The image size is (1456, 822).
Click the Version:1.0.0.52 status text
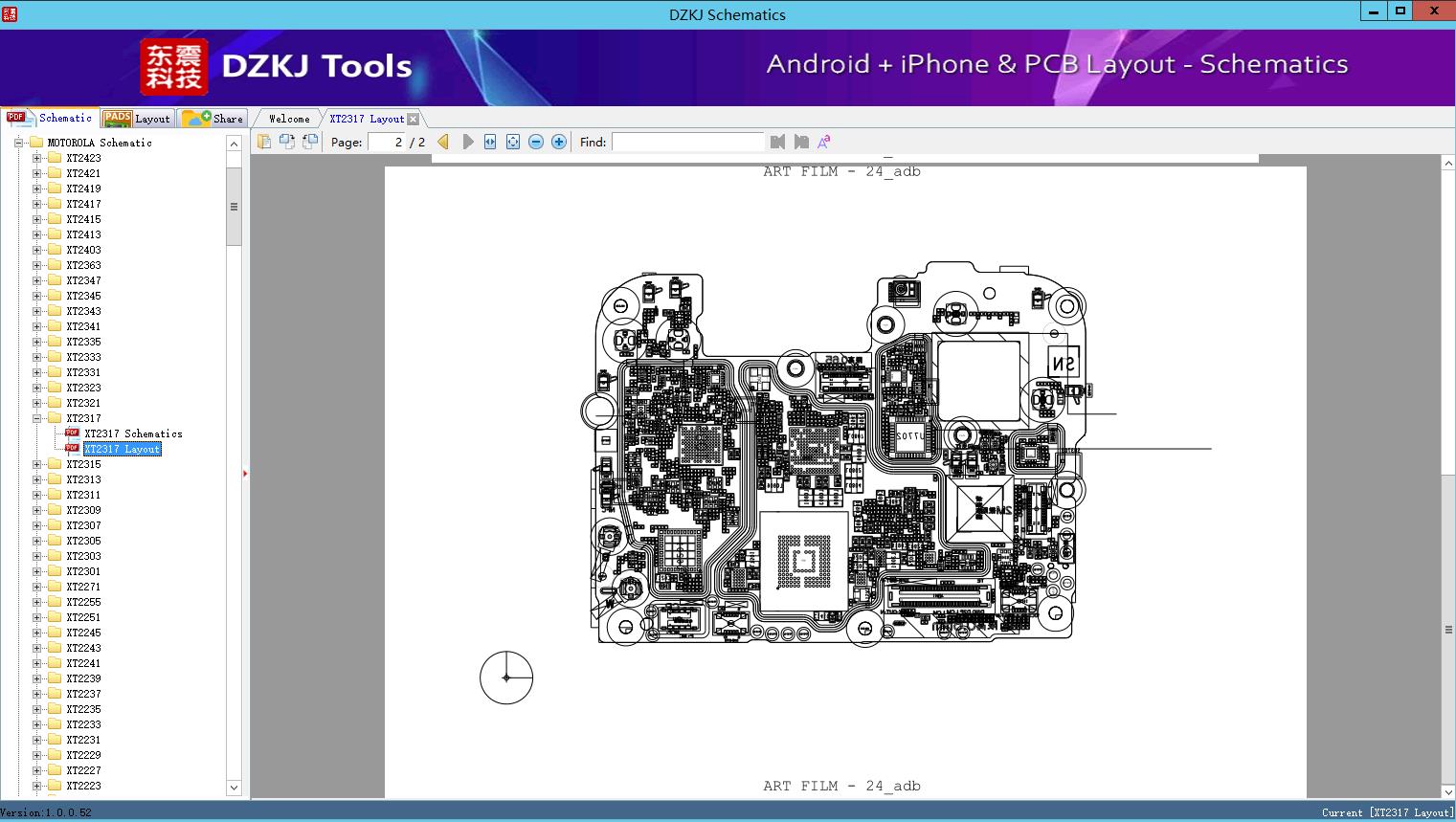pos(47,812)
